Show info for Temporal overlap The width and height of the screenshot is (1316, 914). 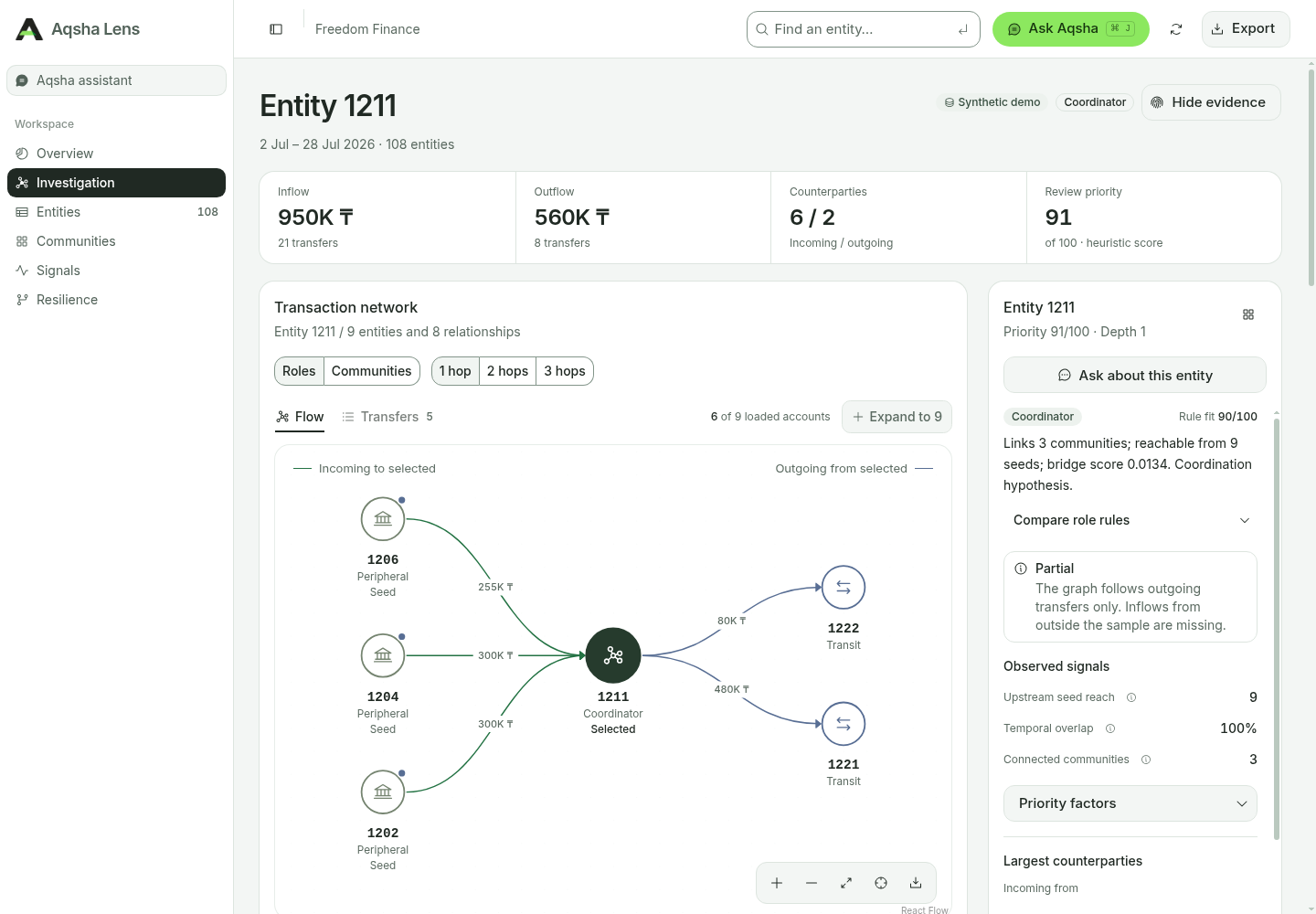1110,728
